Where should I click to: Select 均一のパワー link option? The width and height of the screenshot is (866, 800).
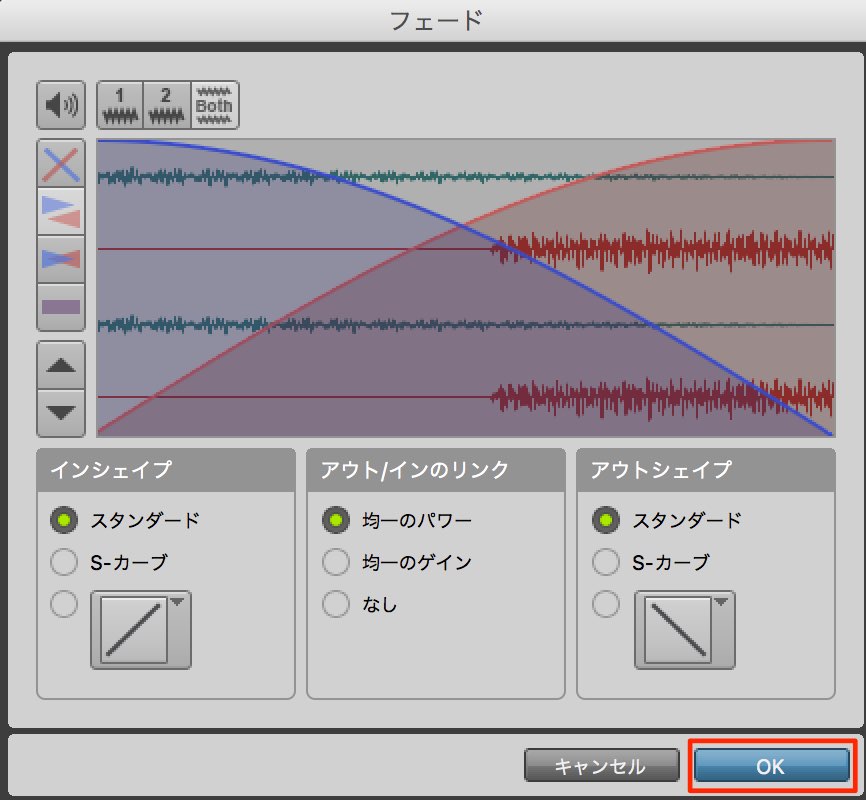(336, 520)
